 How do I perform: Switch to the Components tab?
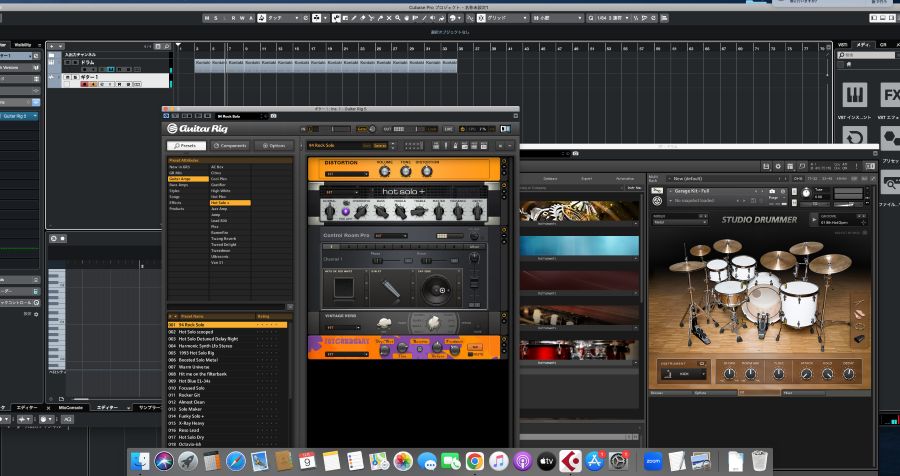tap(231, 145)
